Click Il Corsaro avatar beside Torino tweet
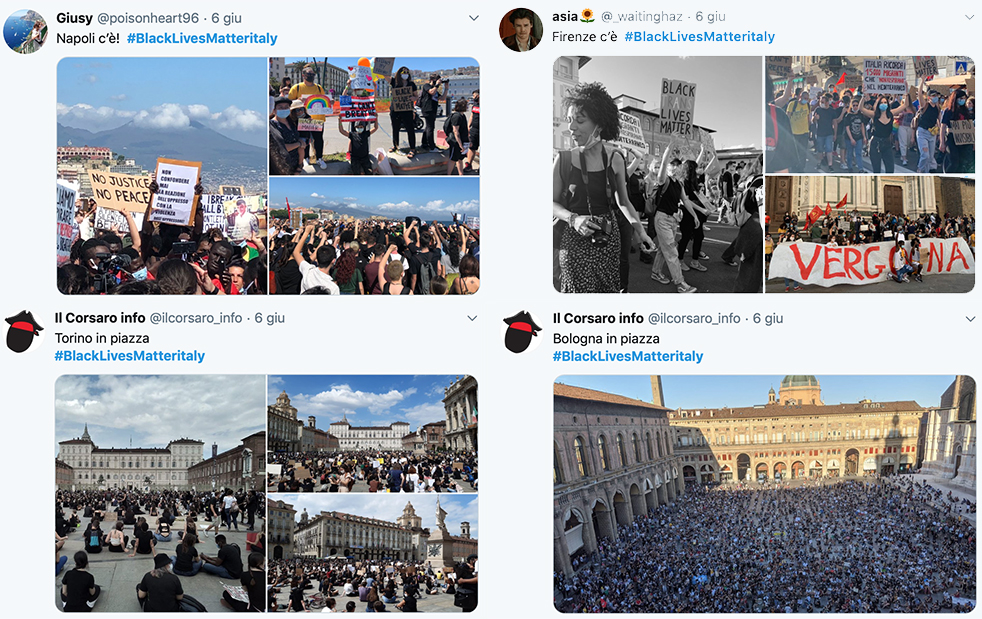 click(24, 331)
